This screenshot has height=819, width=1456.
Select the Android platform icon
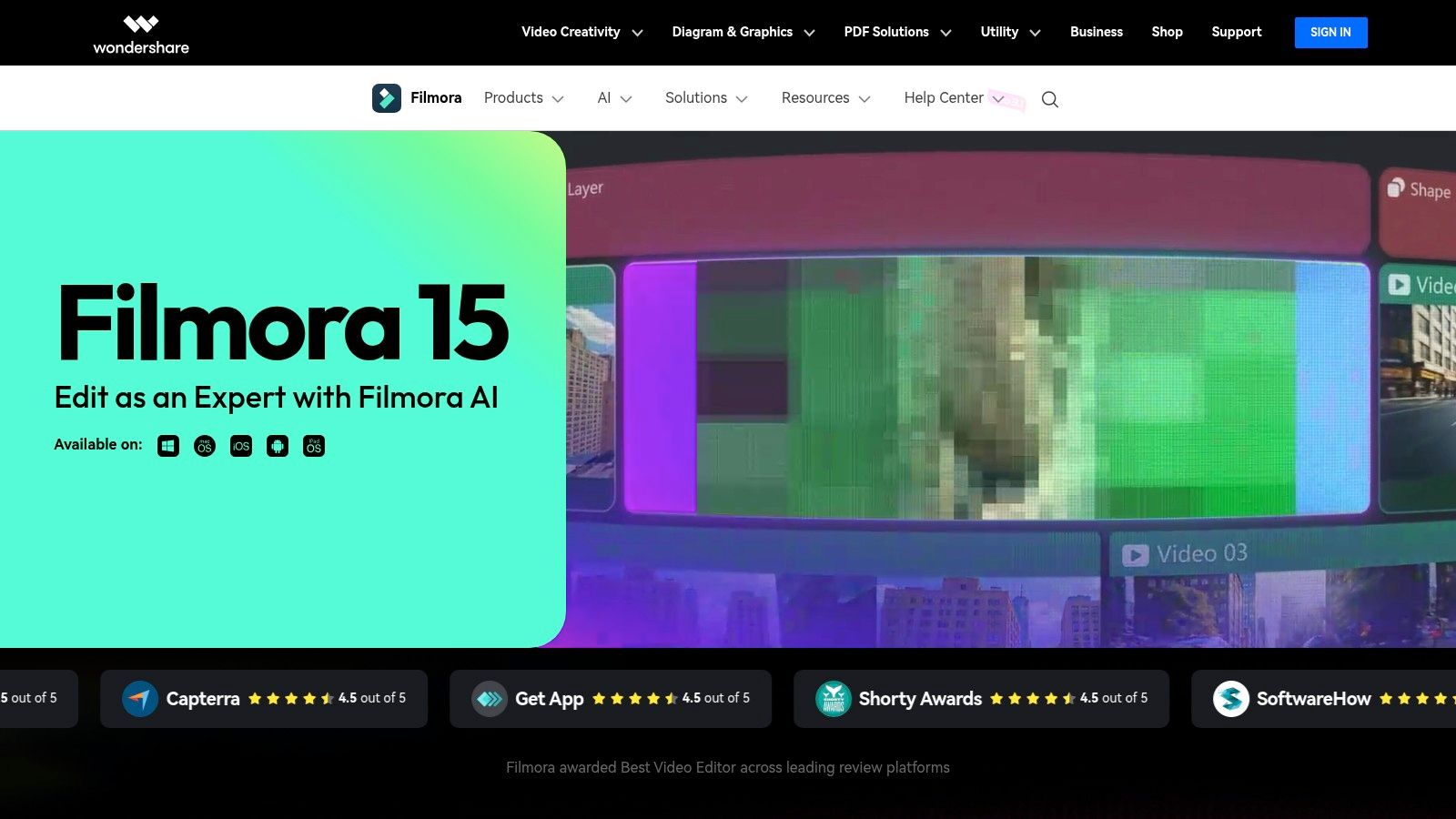(x=278, y=446)
